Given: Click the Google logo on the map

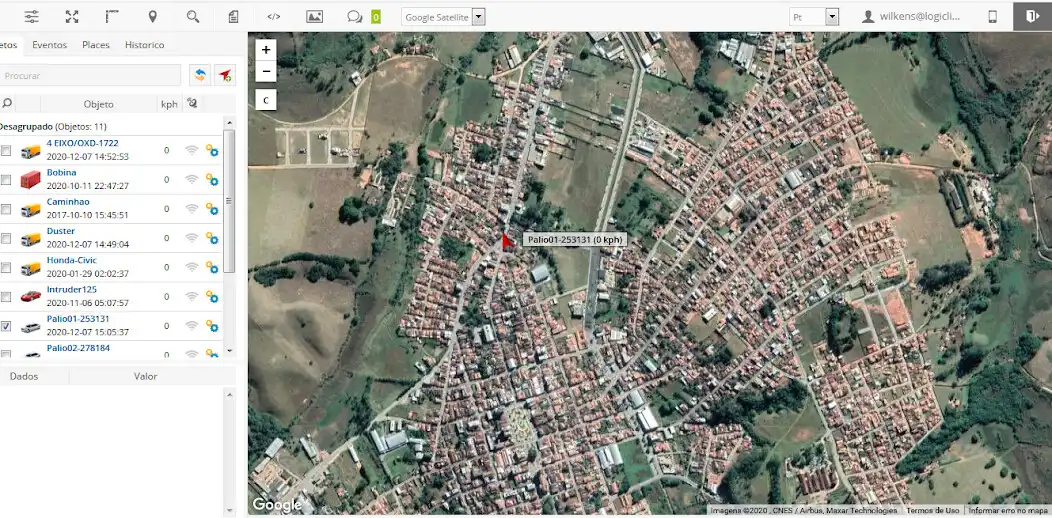Looking at the screenshot, I should 277,505.
